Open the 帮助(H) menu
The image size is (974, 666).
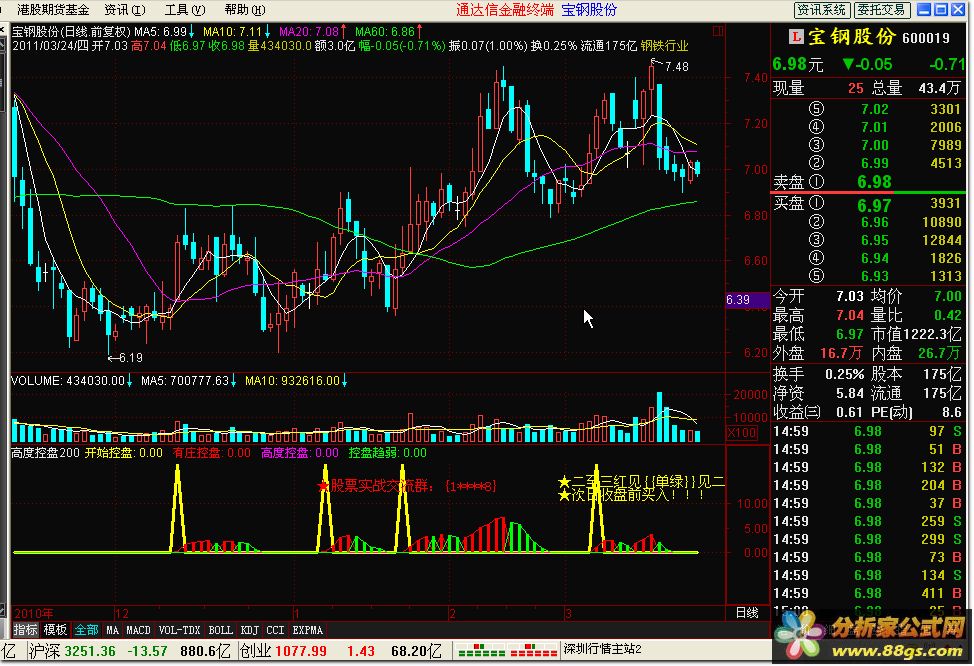245,9
